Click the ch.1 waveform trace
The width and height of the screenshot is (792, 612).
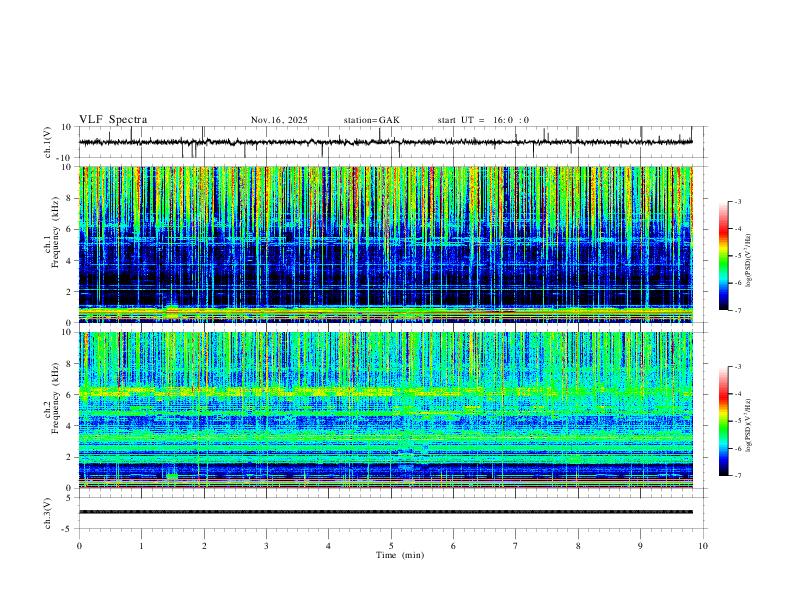coord(385,142)
